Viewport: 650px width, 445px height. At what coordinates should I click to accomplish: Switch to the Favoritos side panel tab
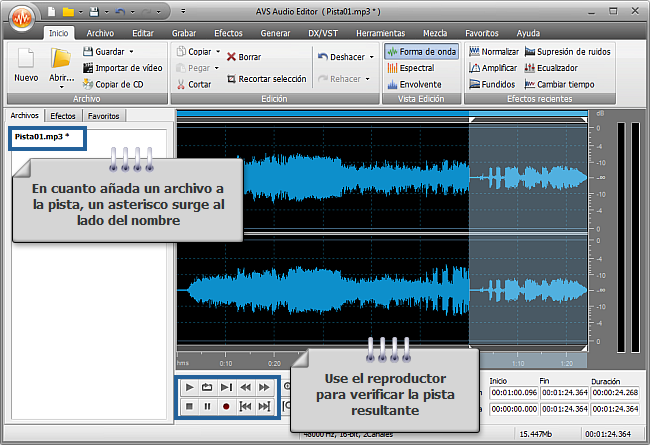click(x=104, y=116)
